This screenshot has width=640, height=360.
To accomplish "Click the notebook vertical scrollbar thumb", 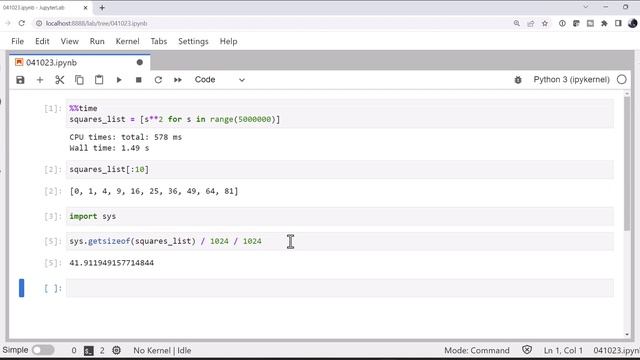I will [x=627, y=163].
